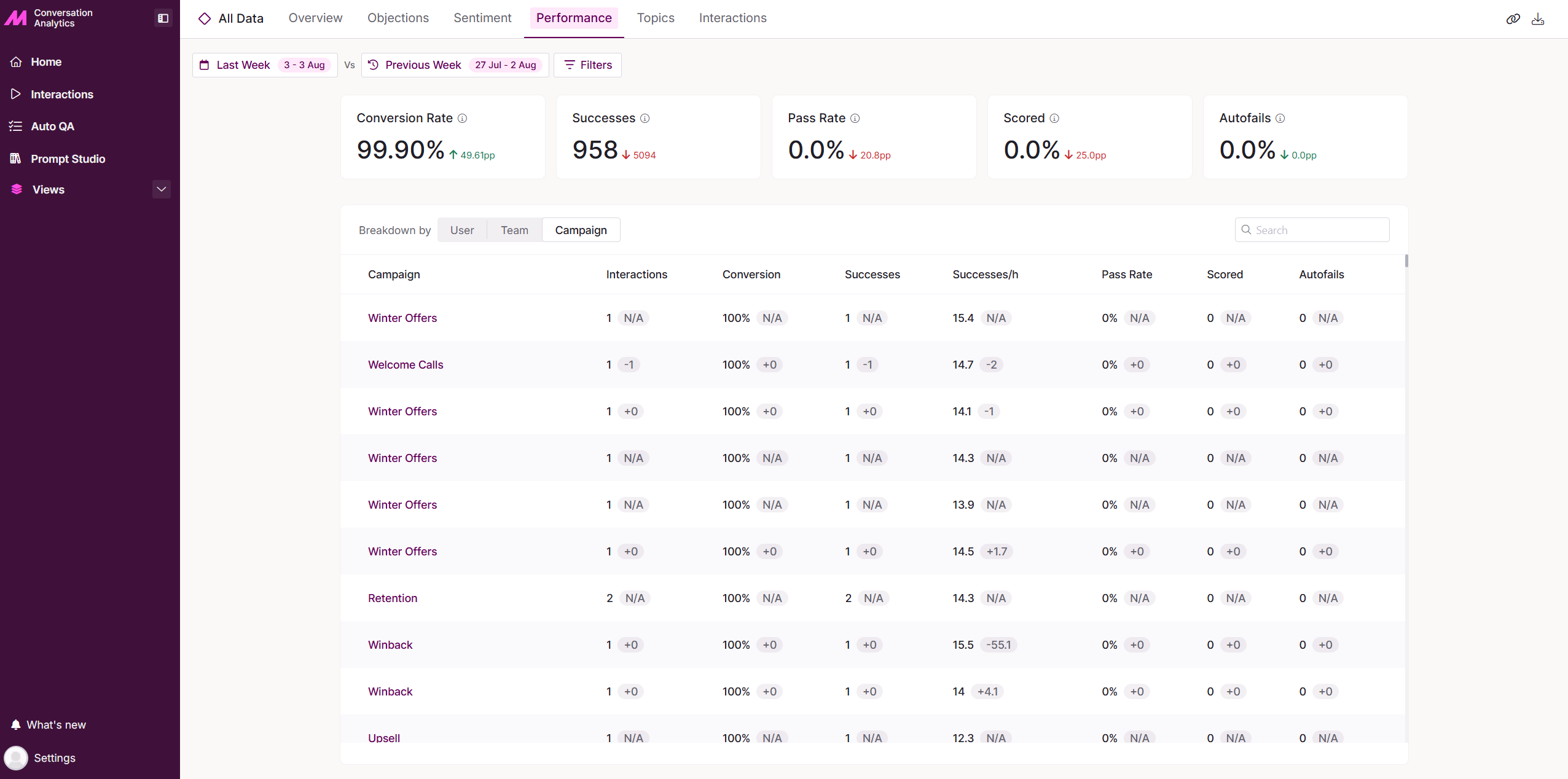1568x779 pixels.
Task: Open the Filters button
Action: (587, 65)
